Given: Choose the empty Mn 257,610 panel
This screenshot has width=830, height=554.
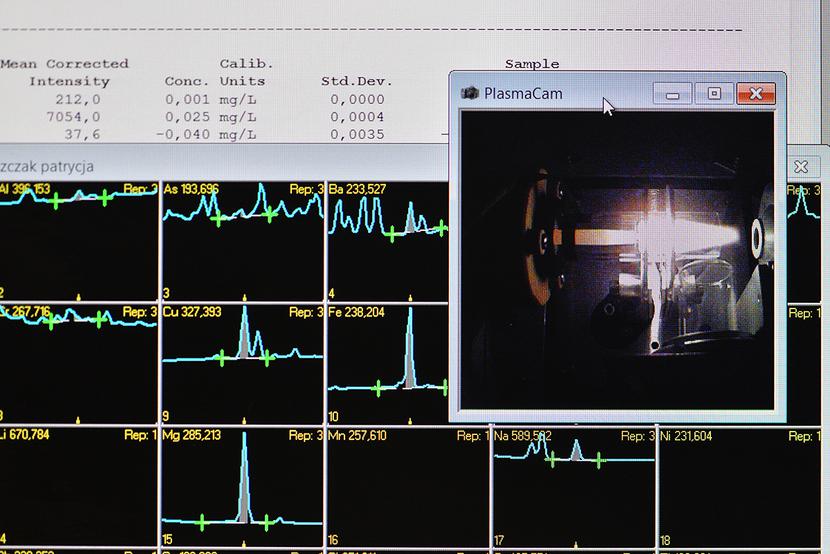Looking at the screenshot, I should click(x=407, y=487).
